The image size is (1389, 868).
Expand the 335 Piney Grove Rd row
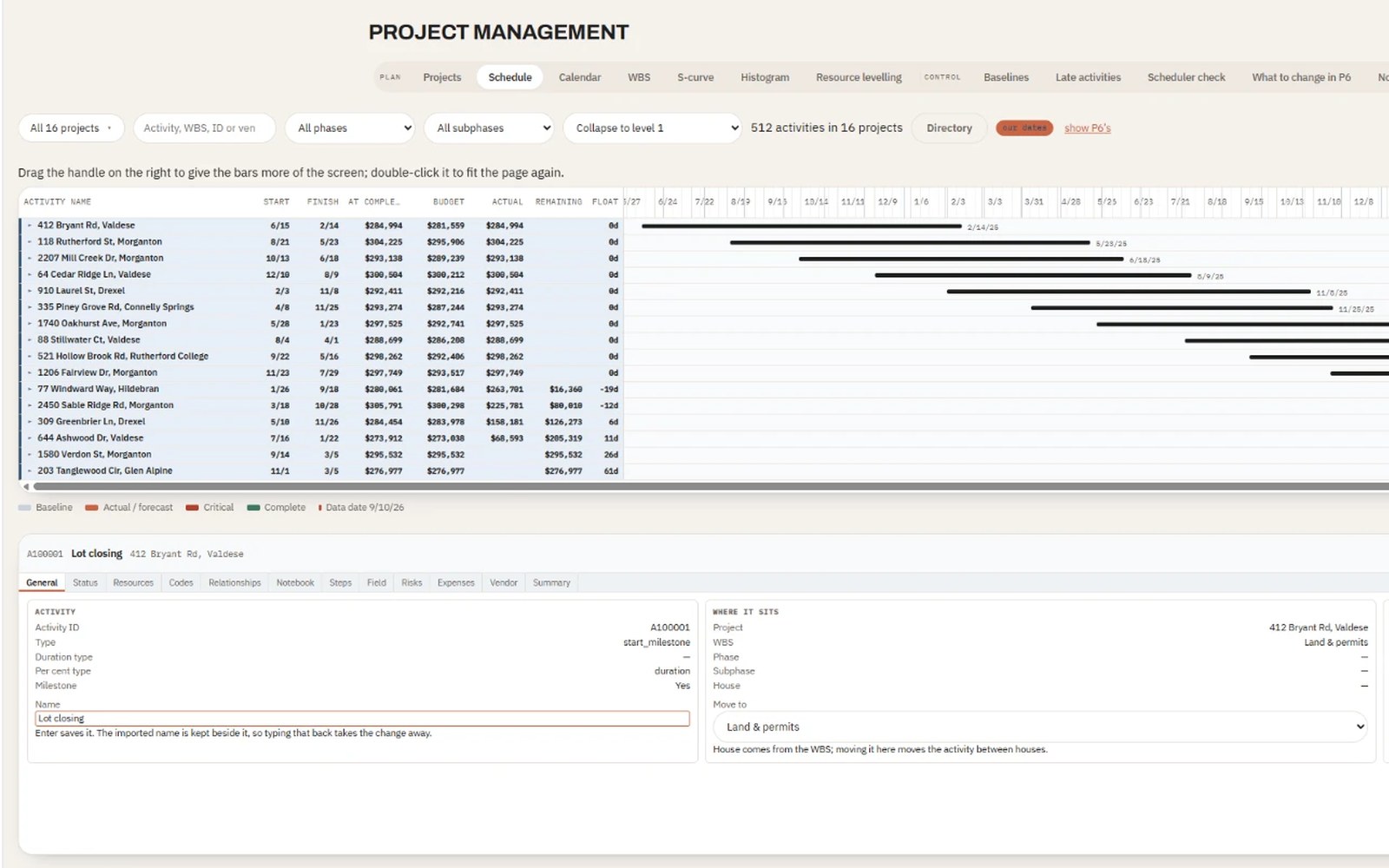30,307
